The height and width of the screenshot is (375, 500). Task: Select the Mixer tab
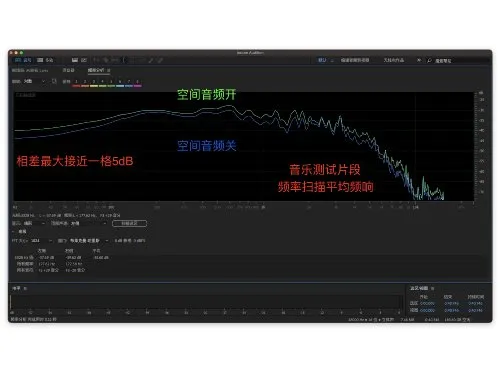click(68, 70)
